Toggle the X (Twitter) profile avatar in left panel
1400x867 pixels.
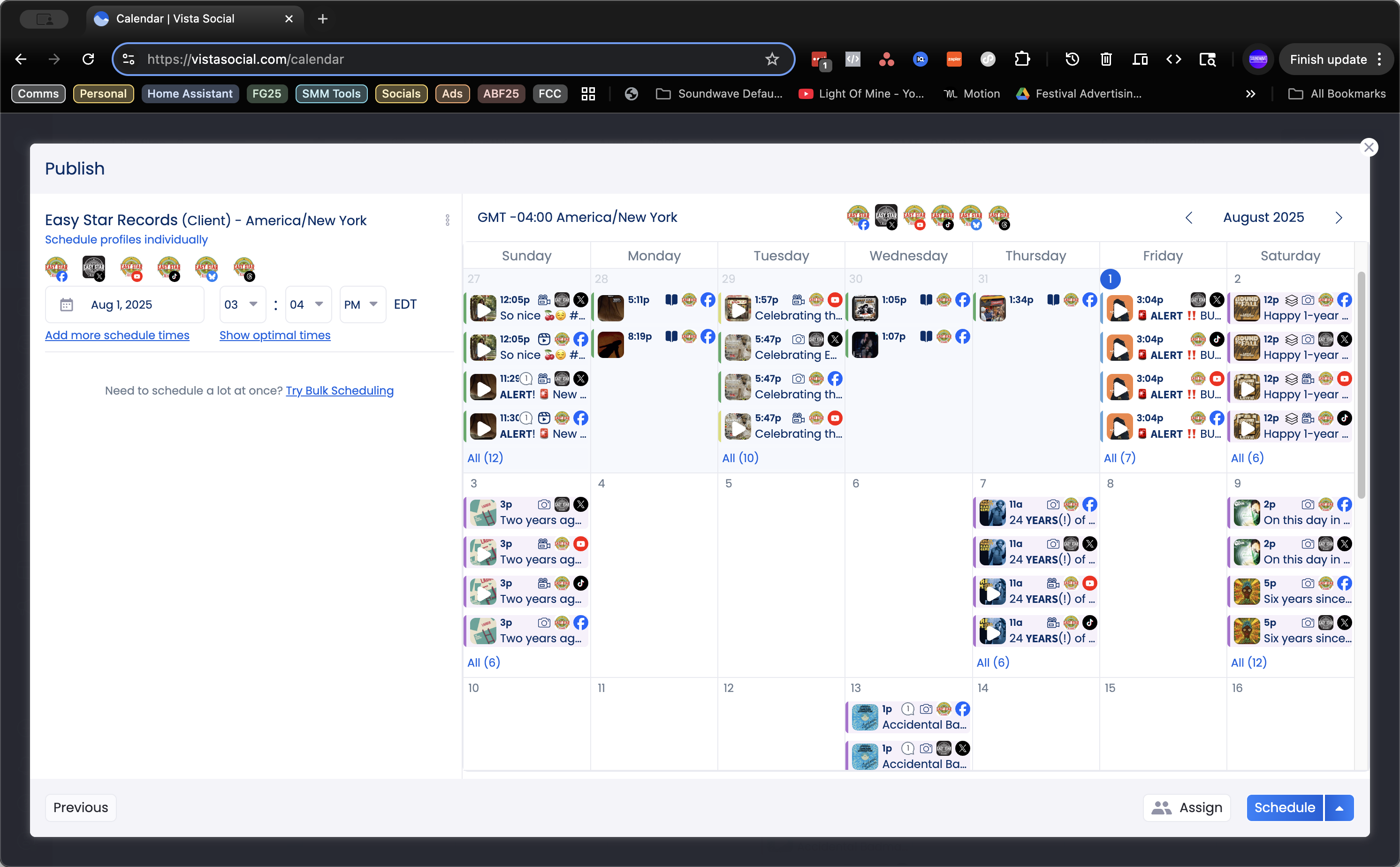tap(93, 268)
